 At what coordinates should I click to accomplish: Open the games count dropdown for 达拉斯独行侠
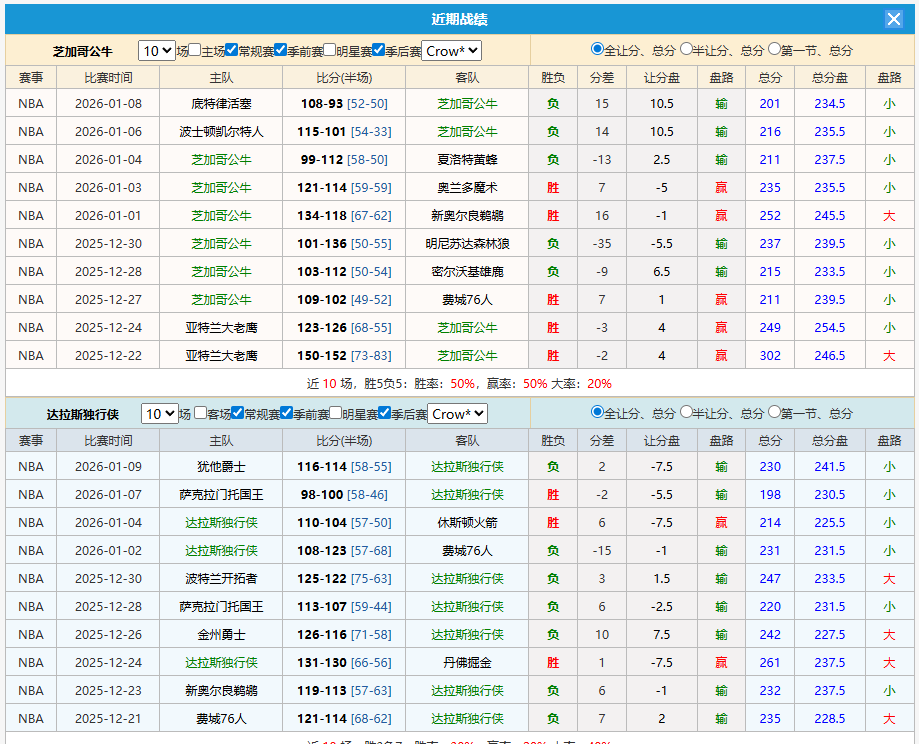(159, 413)
